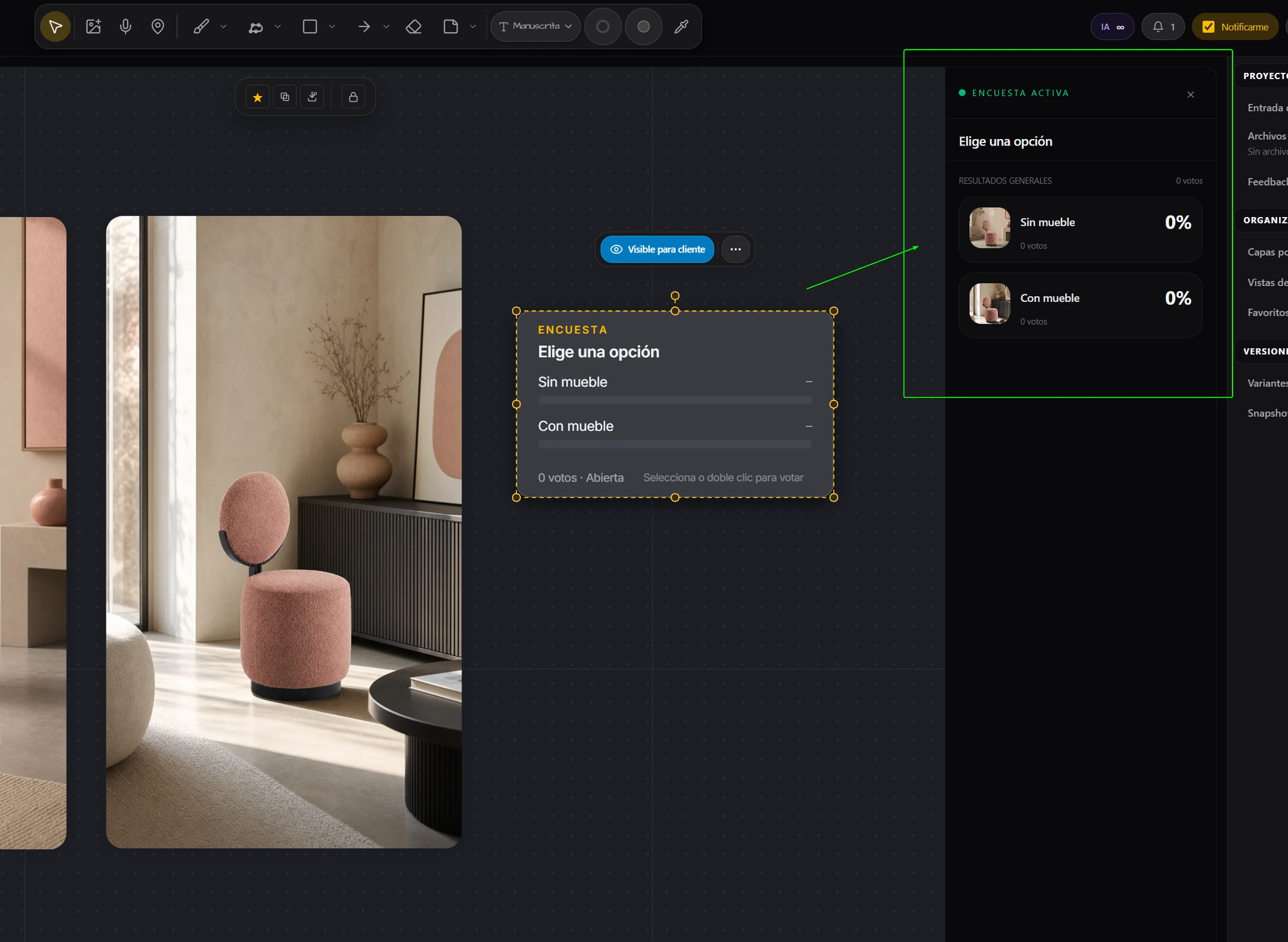Open the notifications bell
Image resolution: width=1288 pixels, height=942 pixels.
[x=1163, y=26]
